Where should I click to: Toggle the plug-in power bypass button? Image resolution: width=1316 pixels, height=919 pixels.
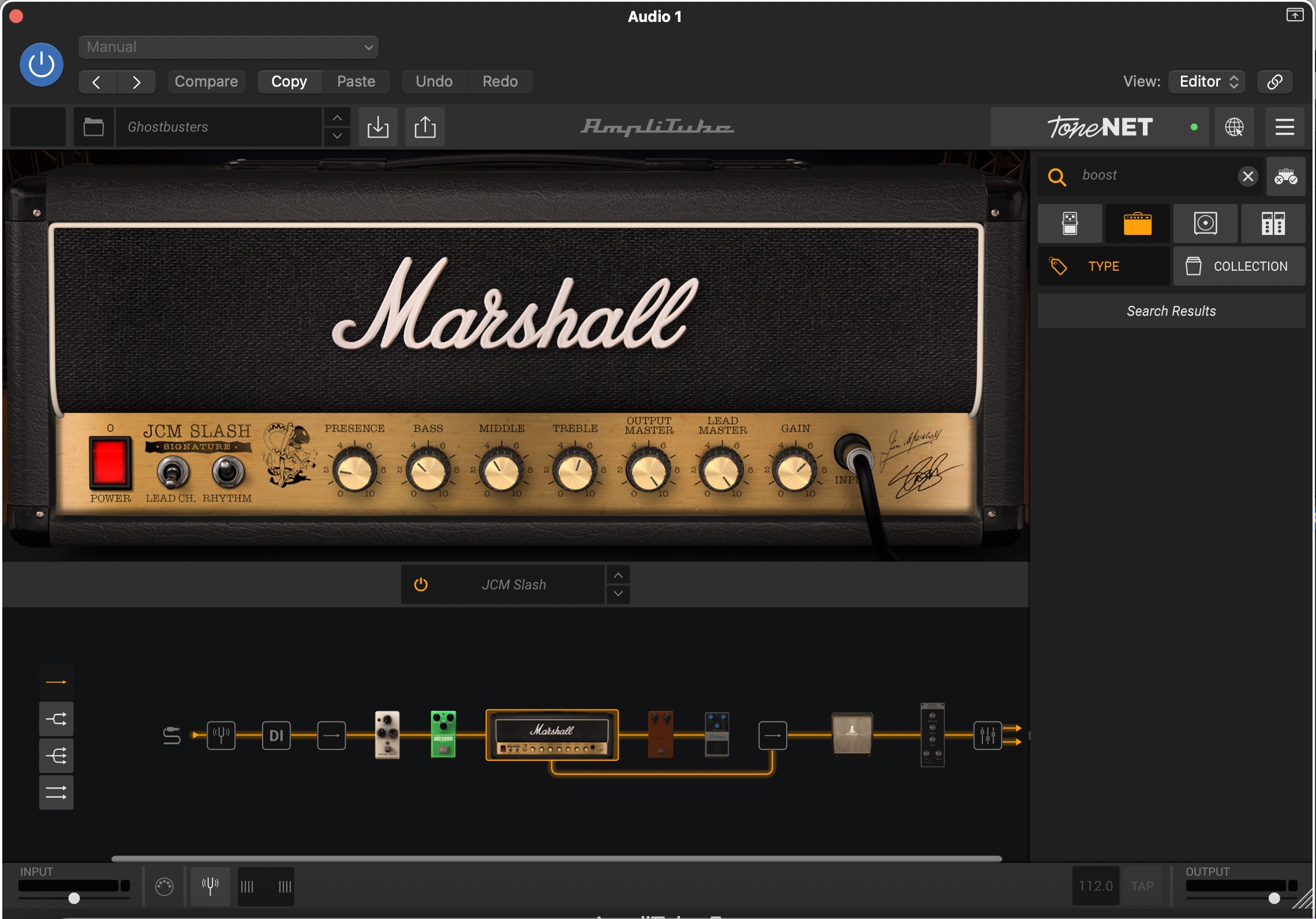click(42, 65)
